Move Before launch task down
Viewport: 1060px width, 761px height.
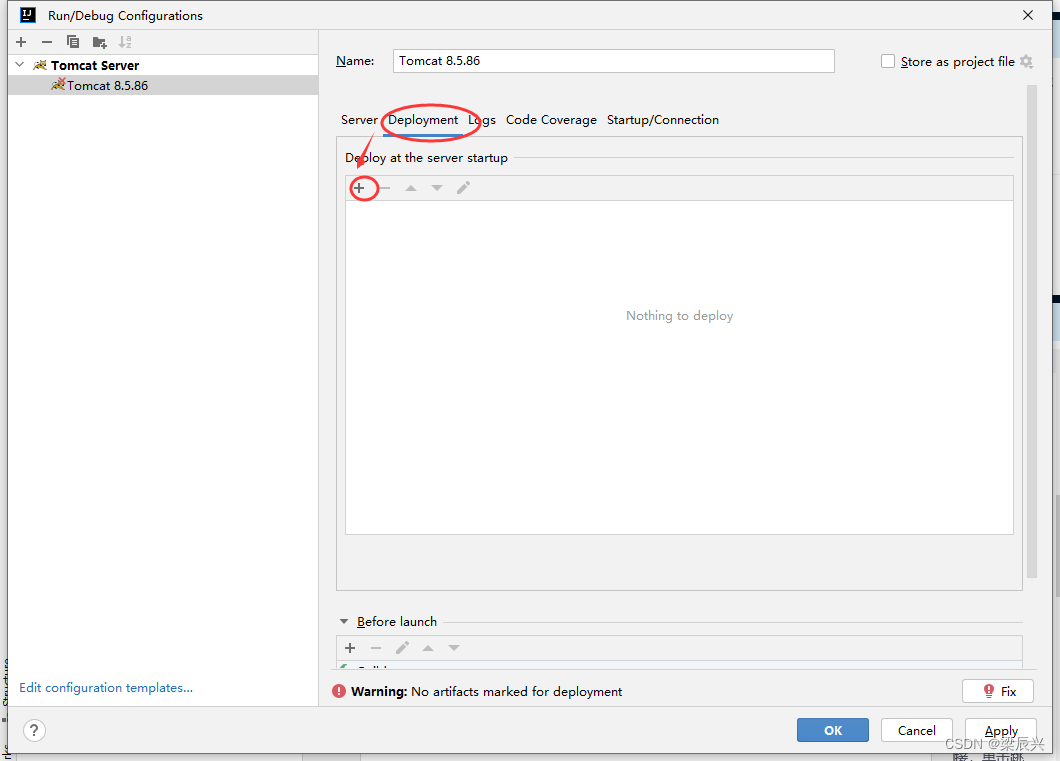(x=454, y=648)
